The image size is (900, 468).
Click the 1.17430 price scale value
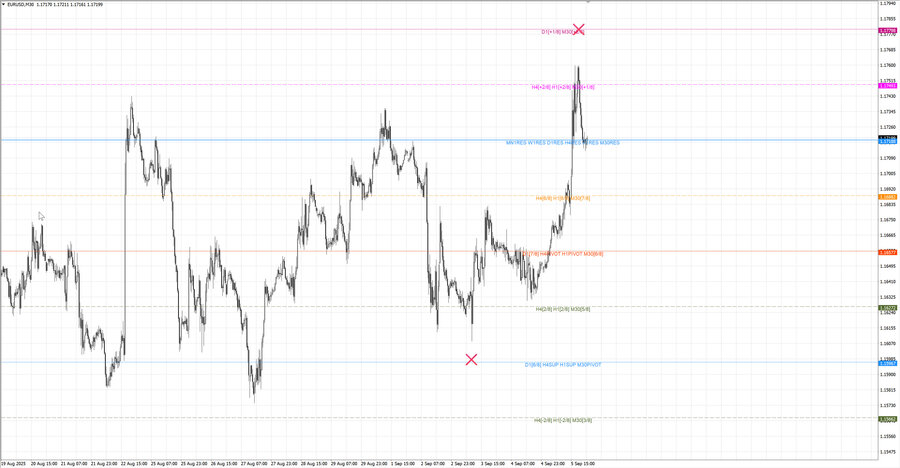pos(887,96)
